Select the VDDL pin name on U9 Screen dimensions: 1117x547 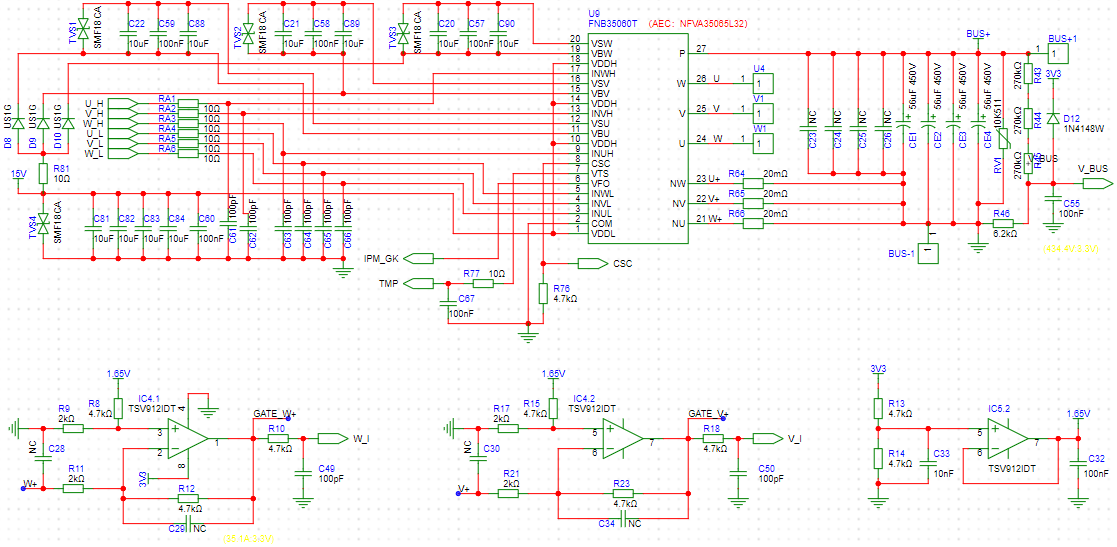[603, 234]
